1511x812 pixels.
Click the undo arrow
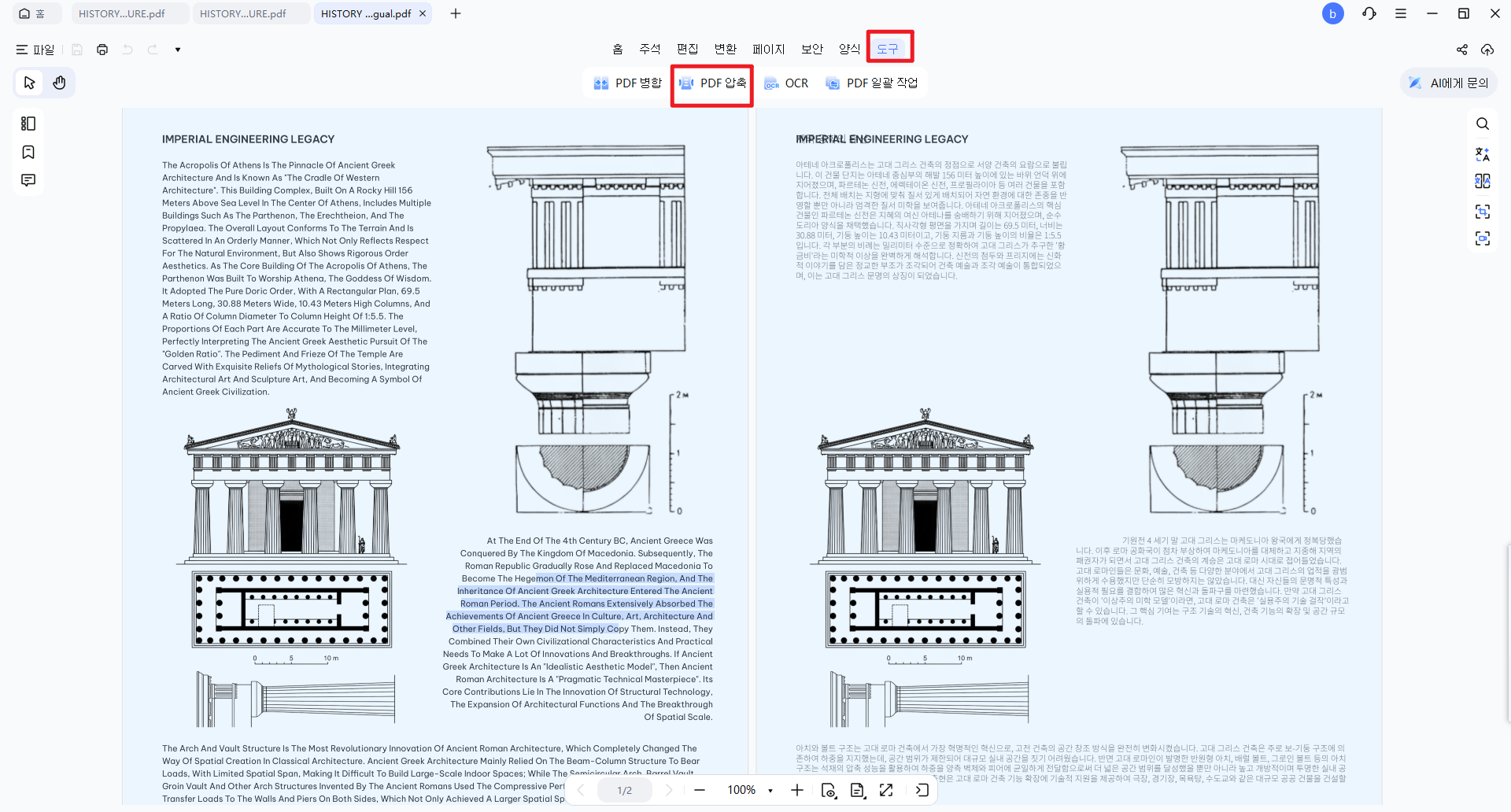pos(127,50)
